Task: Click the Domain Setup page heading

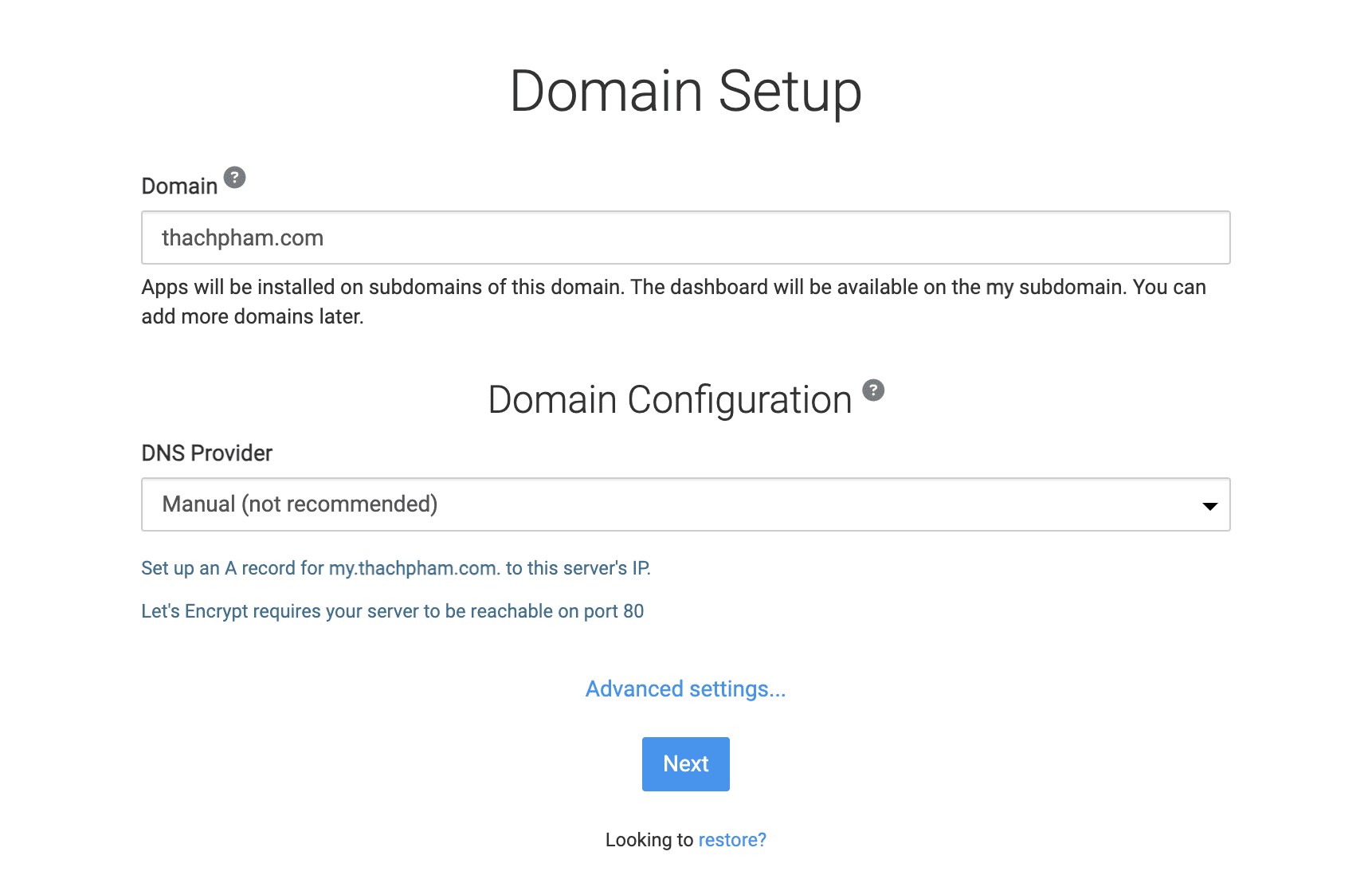Action: click(685, 92)
